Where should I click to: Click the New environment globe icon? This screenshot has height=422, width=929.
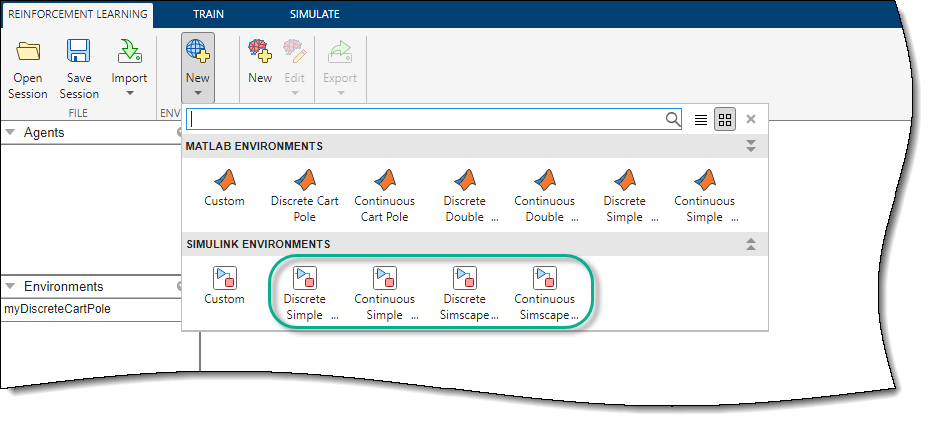(x=198, y=53)
